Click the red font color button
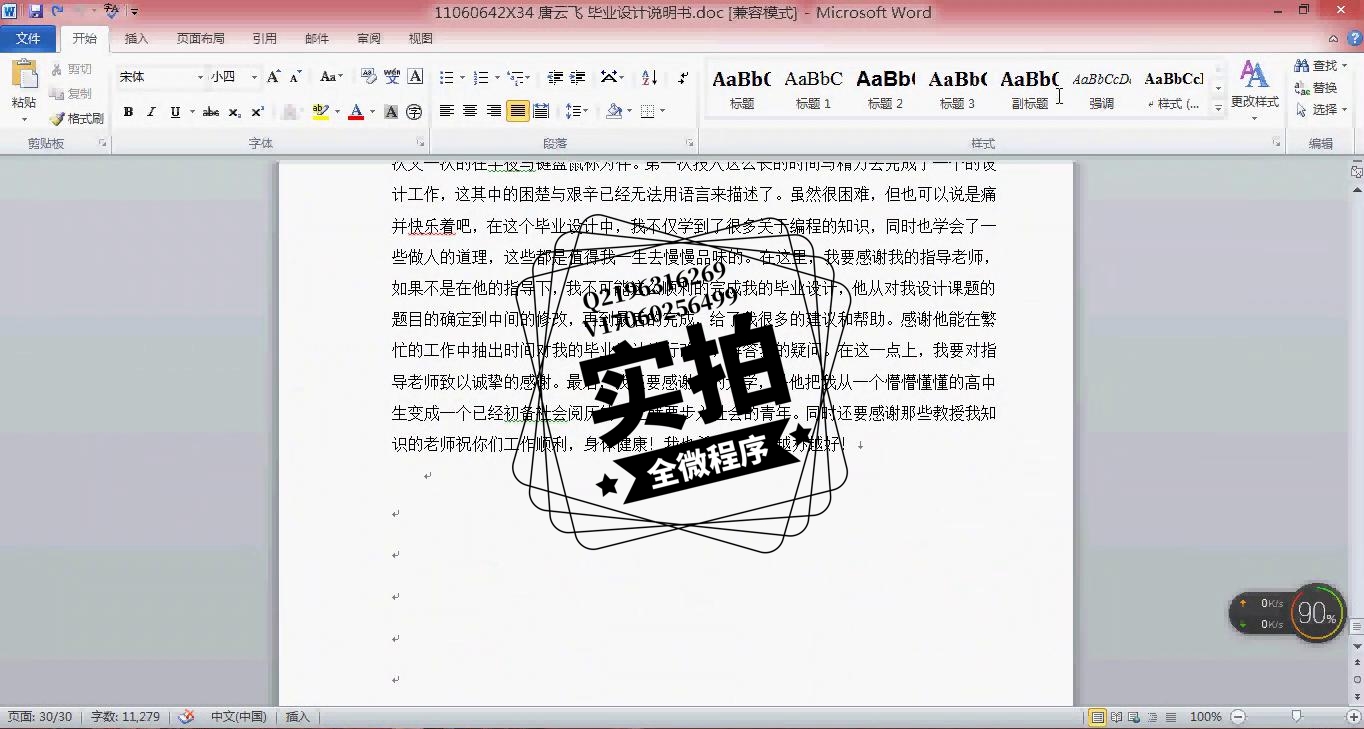Viewport: 1364px width, 729px height. [355, 112]
